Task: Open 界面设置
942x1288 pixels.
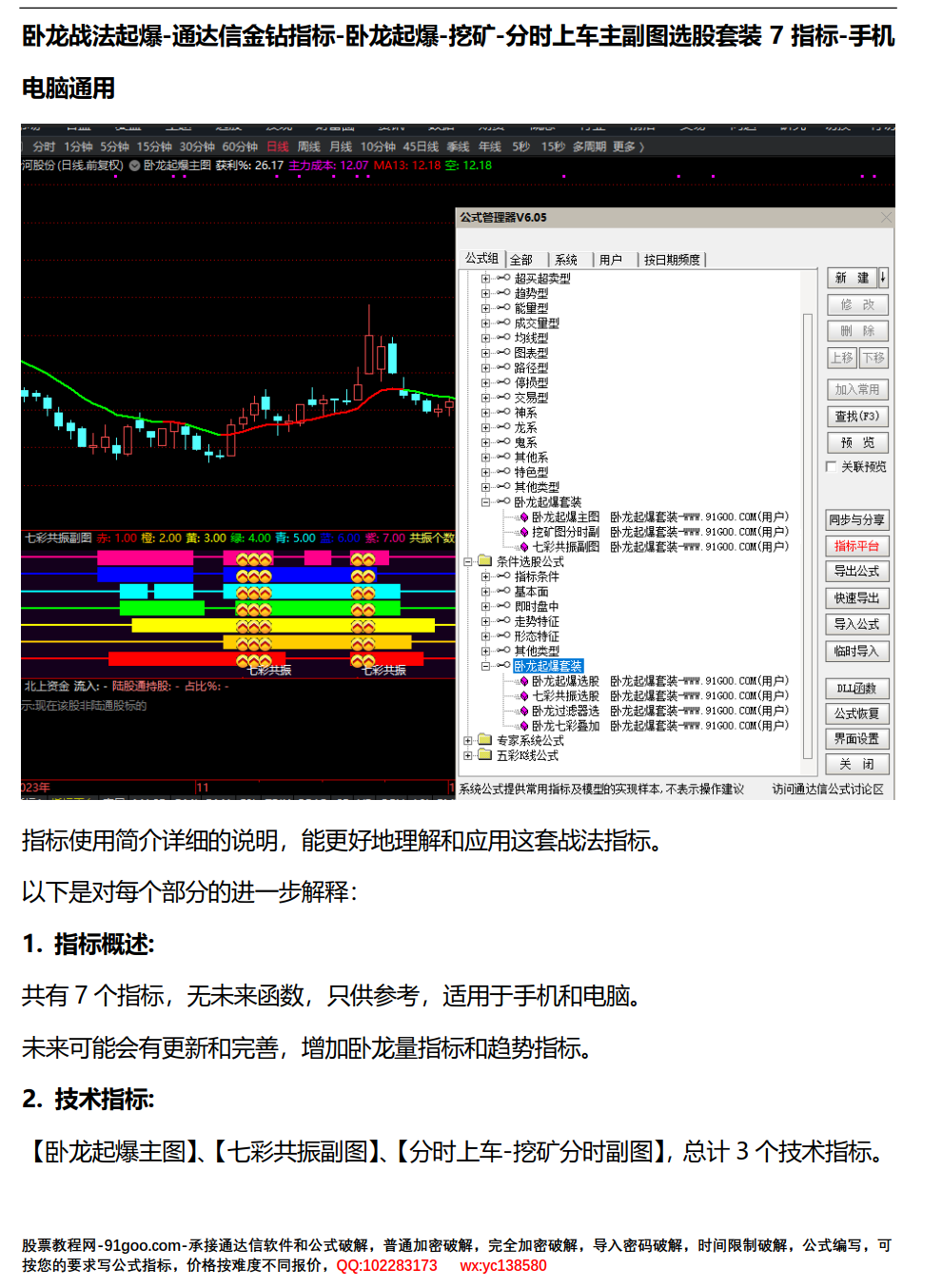Action: coord(857,739)
